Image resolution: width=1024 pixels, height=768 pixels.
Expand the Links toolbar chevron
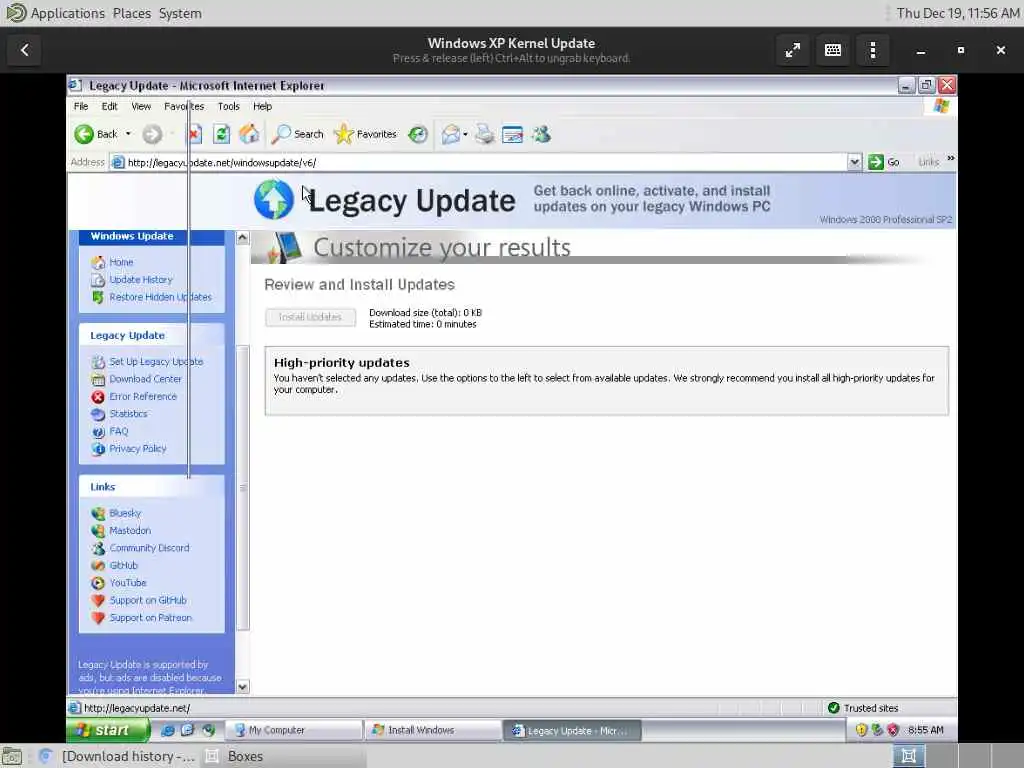tap(951, 159)
